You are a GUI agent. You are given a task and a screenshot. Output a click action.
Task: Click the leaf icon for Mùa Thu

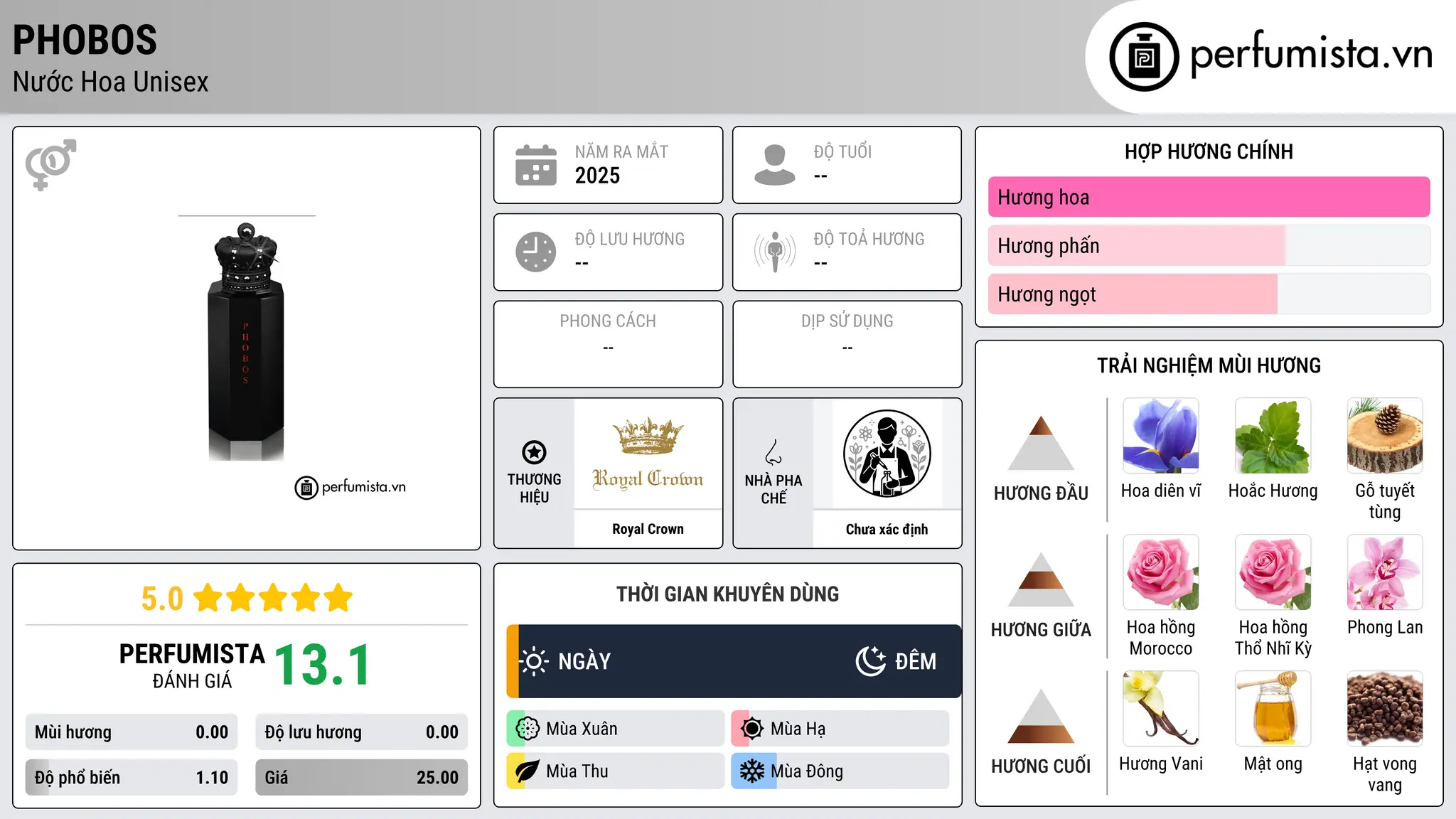528,771
